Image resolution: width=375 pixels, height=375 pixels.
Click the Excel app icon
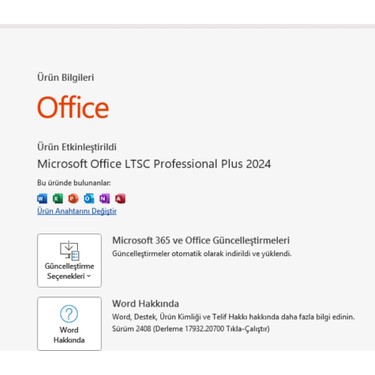(x=58, y=199)
